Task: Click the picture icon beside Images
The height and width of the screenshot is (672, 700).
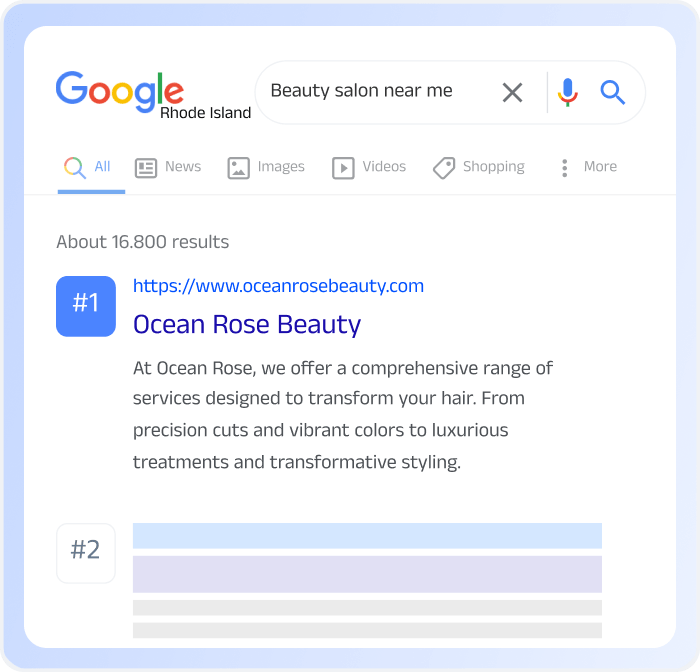Action: tap(238, 168)
